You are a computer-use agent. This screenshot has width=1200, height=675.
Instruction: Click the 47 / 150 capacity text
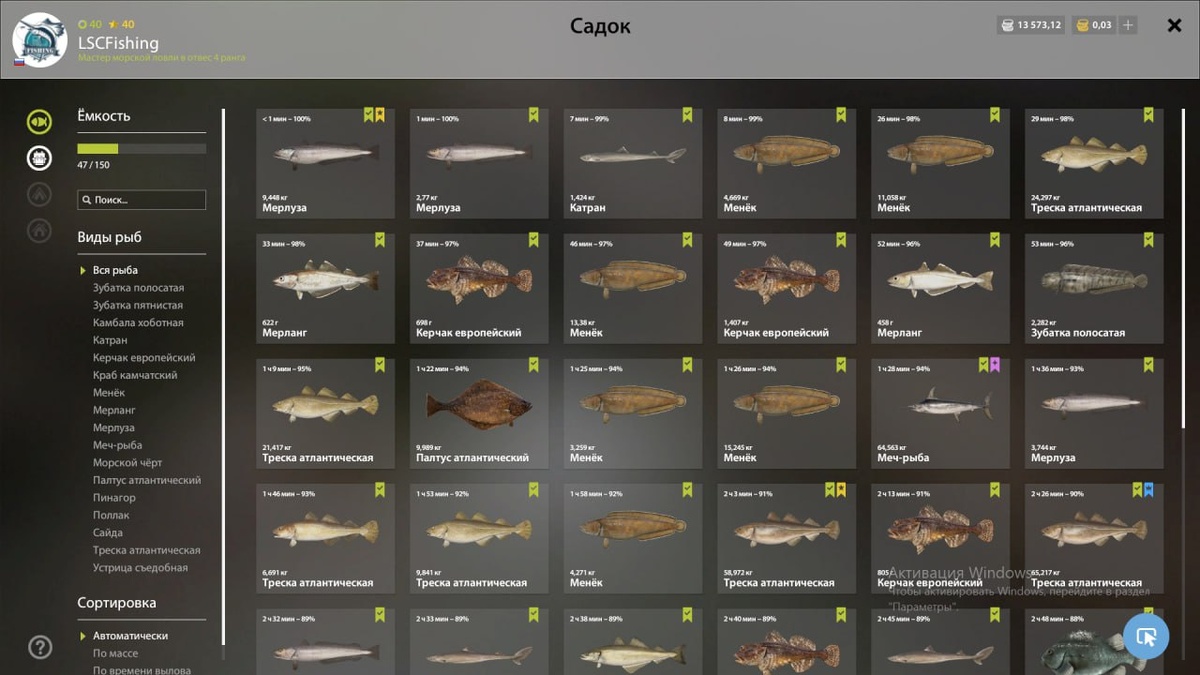point(93,165)
